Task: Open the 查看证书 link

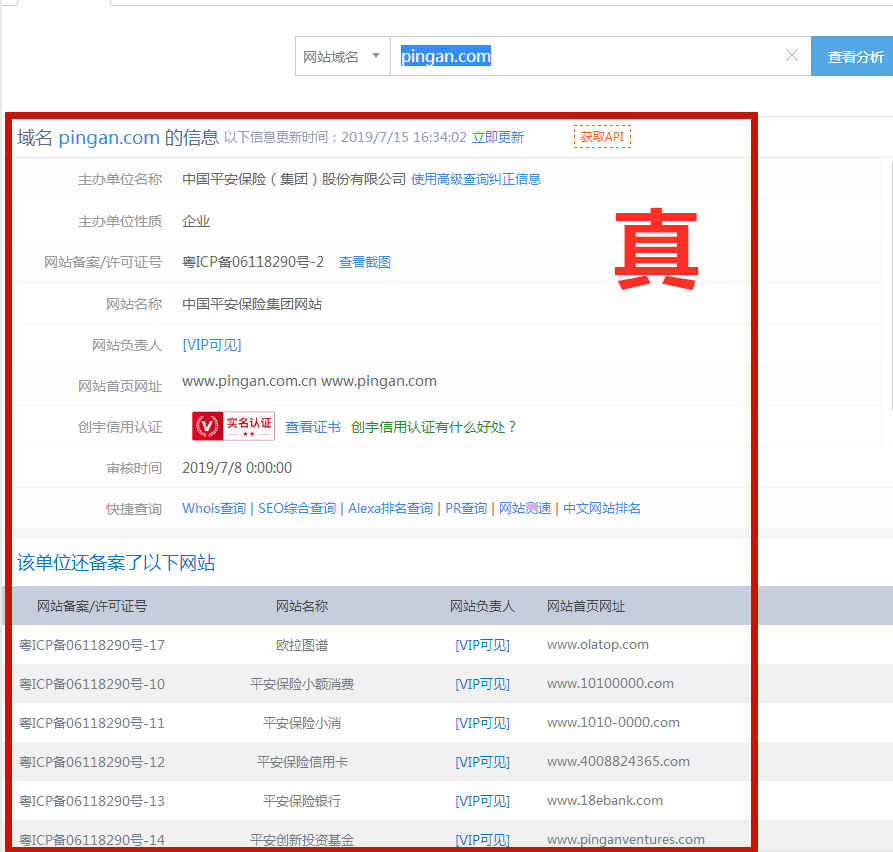Action: [x=313, y=427]
